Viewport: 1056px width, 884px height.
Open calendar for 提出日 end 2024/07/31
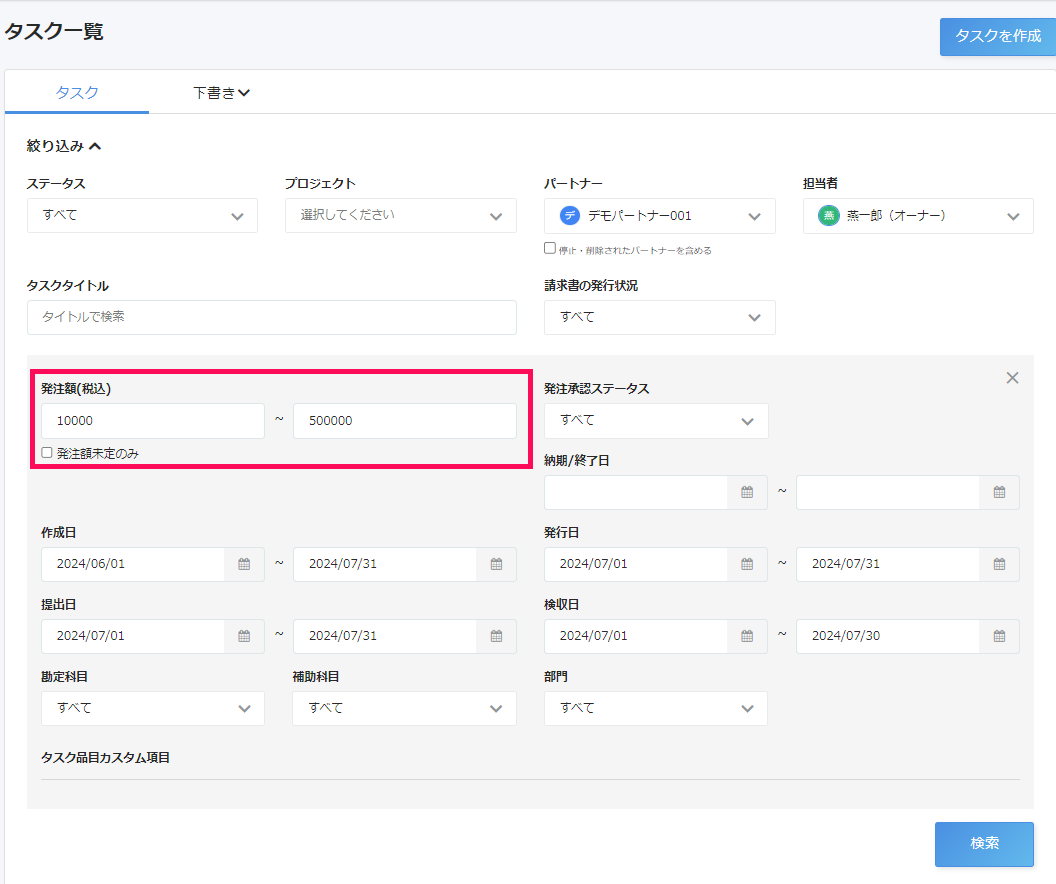click(x=496, y=636)
